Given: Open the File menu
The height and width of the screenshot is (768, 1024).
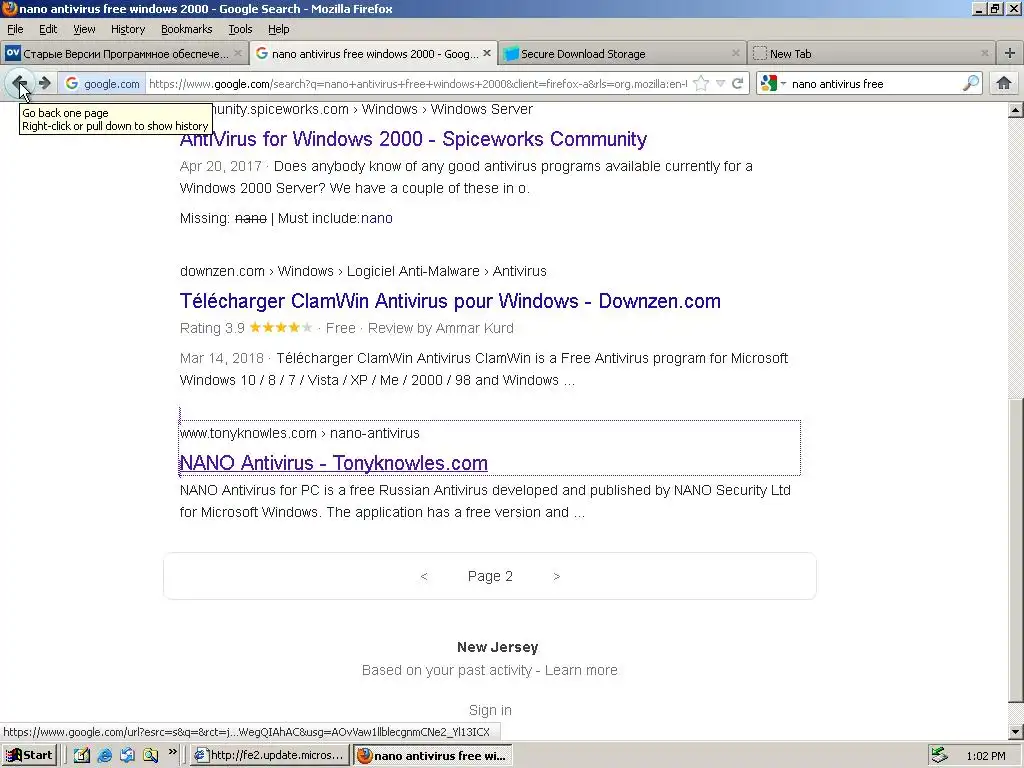Looking at the screenshot, I should click(15, 29).
